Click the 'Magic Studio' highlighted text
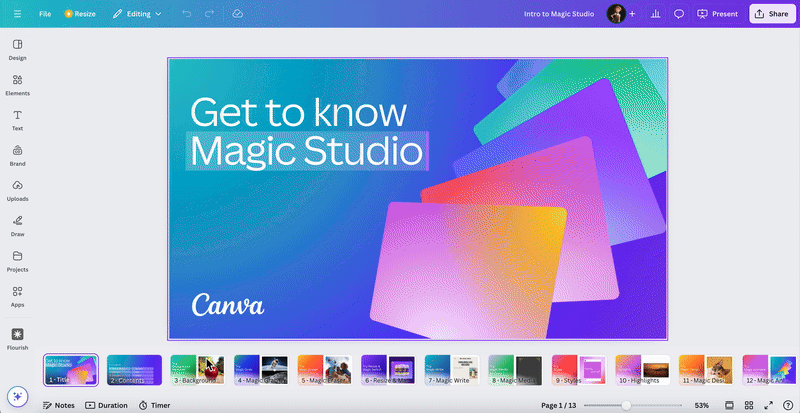The width and height of the screenshot is (800, 413). (x=307, y=151)
